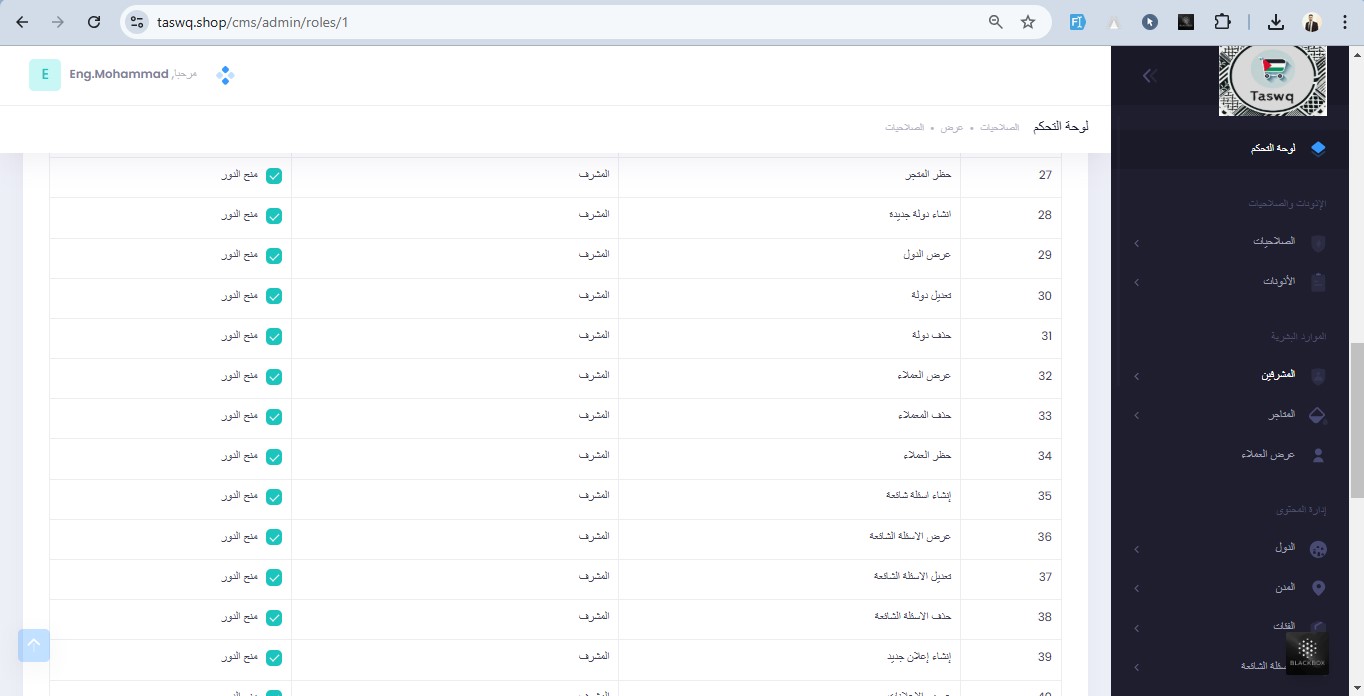The image size is (1364, 696).
Task: Expand the المشرفين sidebar submenu arrow
Action: click(x=1136, y=376)
